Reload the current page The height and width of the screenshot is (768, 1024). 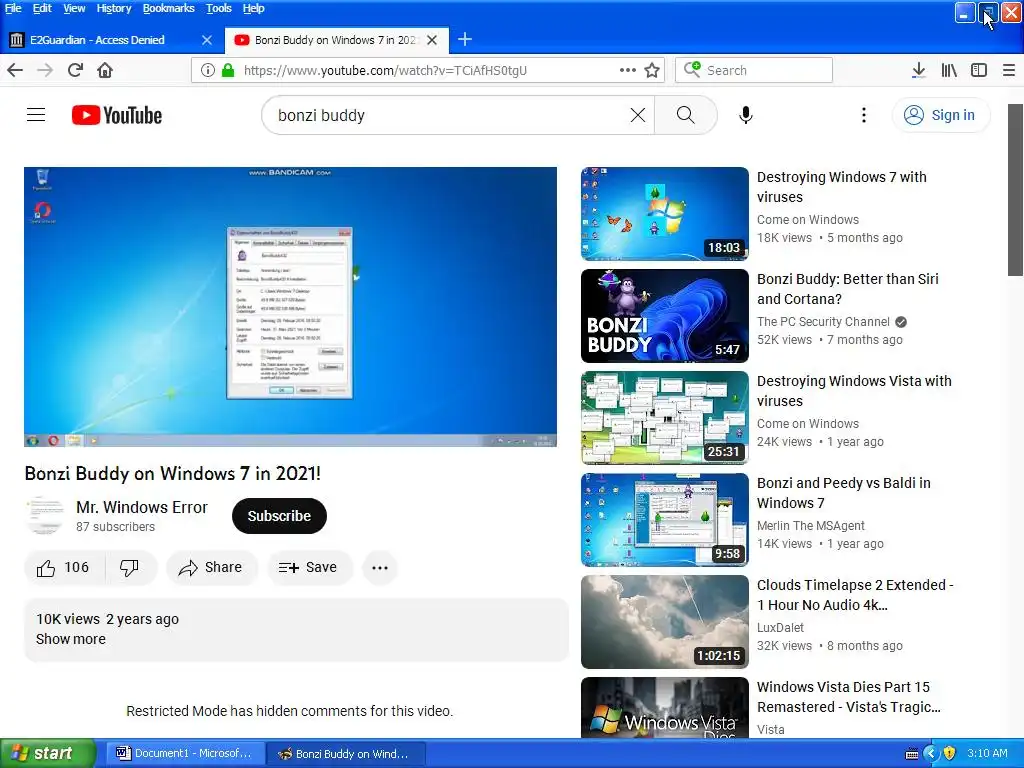coord(75,70)
